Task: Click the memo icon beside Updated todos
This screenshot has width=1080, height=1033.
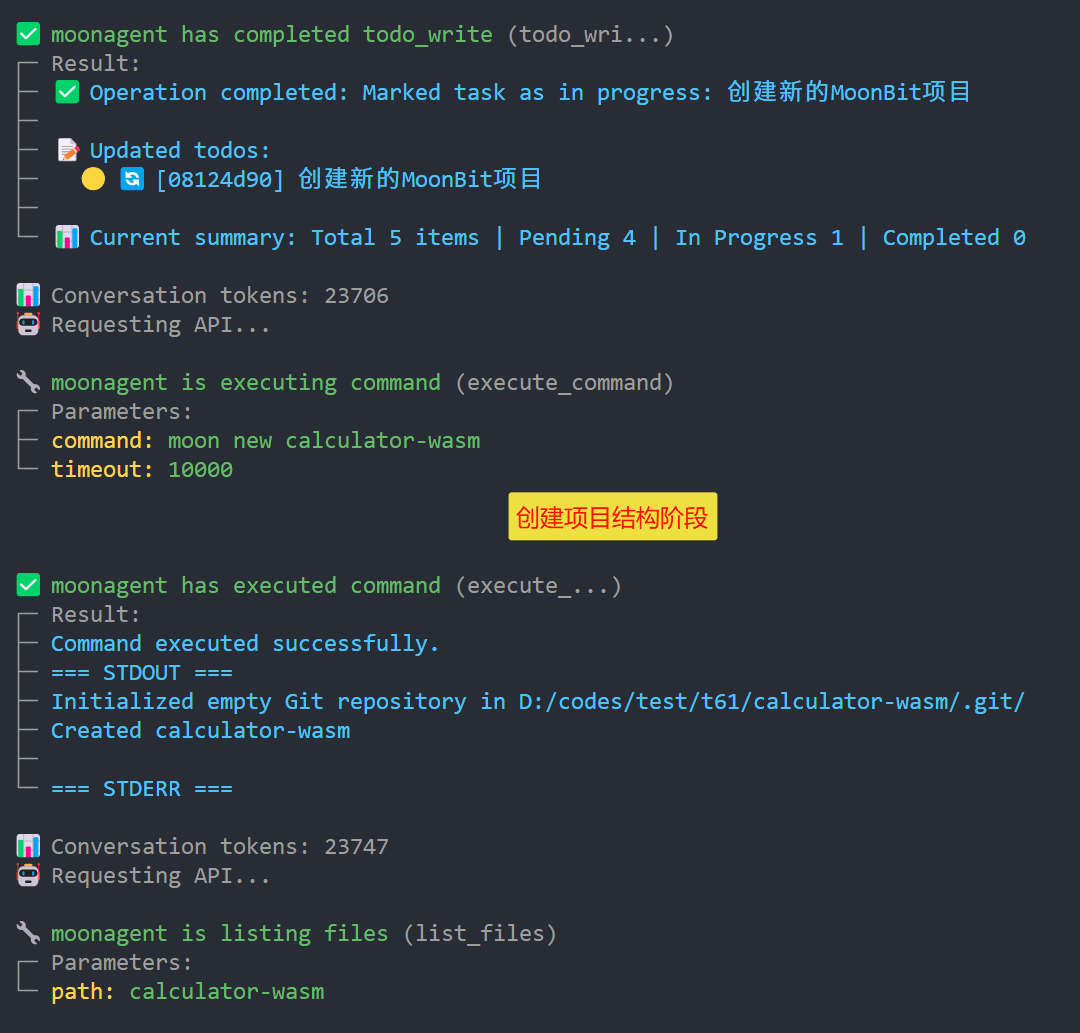Action: [67, 151]
